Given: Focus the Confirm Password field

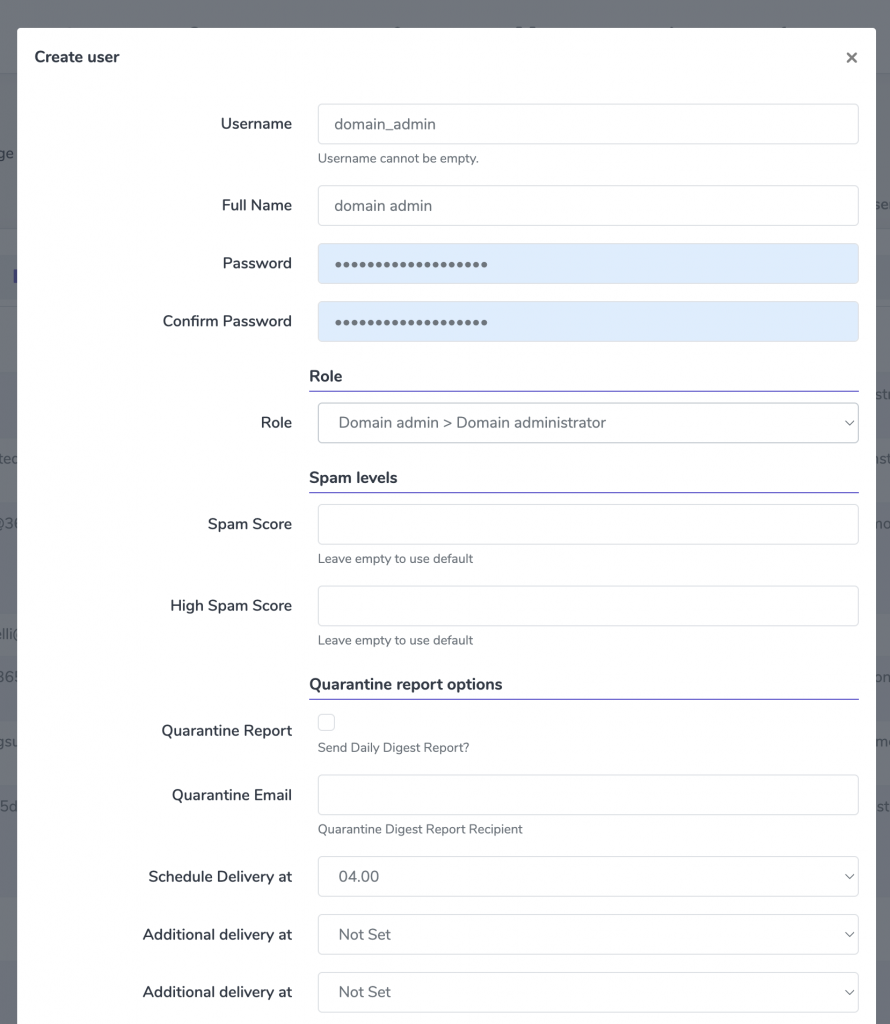Looking at the screenshot, I should pyautogui.click(x=588, y=321).
